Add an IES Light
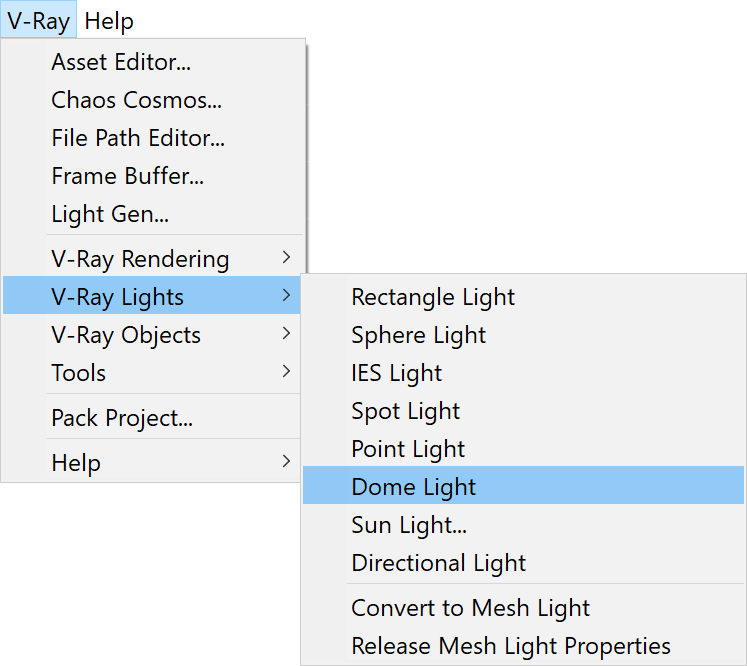747x666 pixels. [523, 373]
